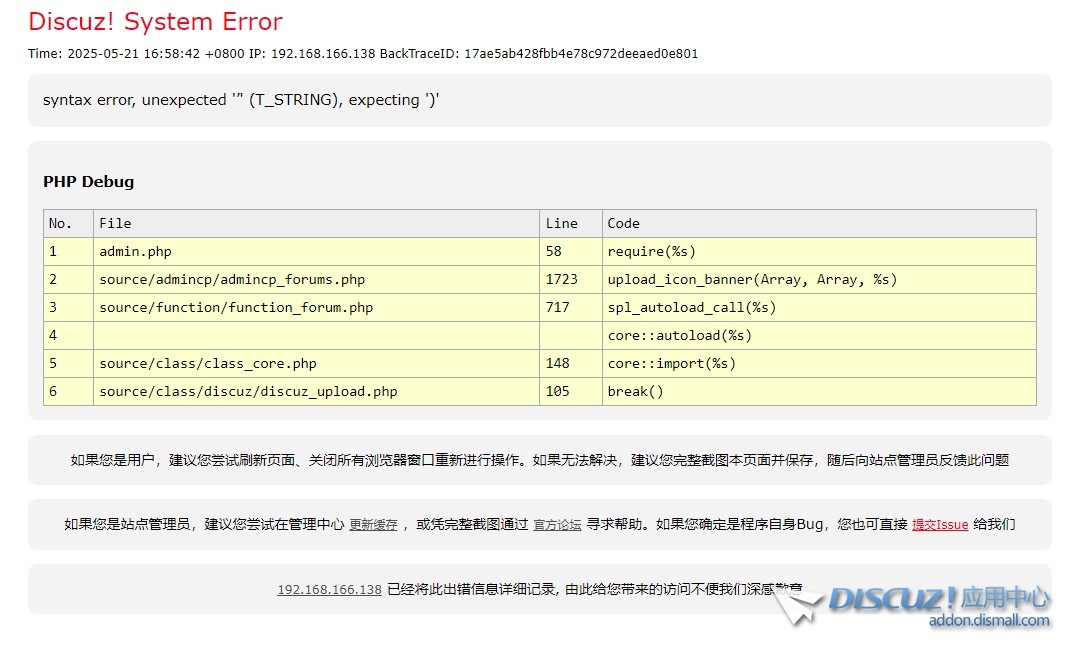The image size is (1068, 646).
Task: Click the red 提交Issue link
Action: coord(939,524)
